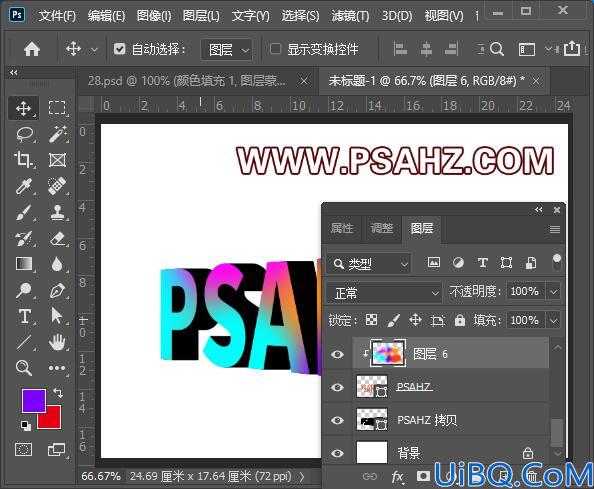Select the Blur tool
This screenshot has height=489, width=594.
click(57, 264)
